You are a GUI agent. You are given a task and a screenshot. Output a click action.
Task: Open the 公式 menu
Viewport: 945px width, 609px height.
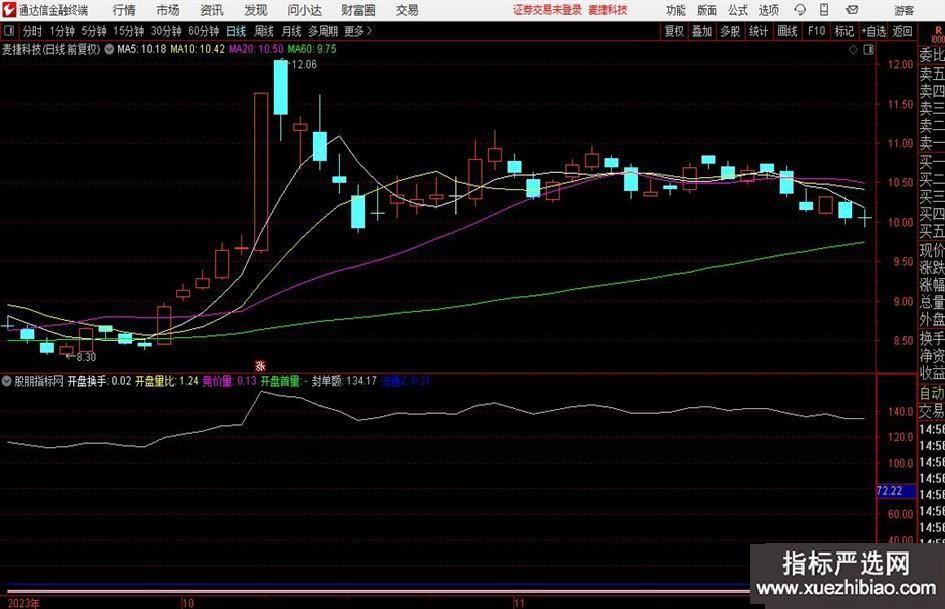tap(737, 10)
